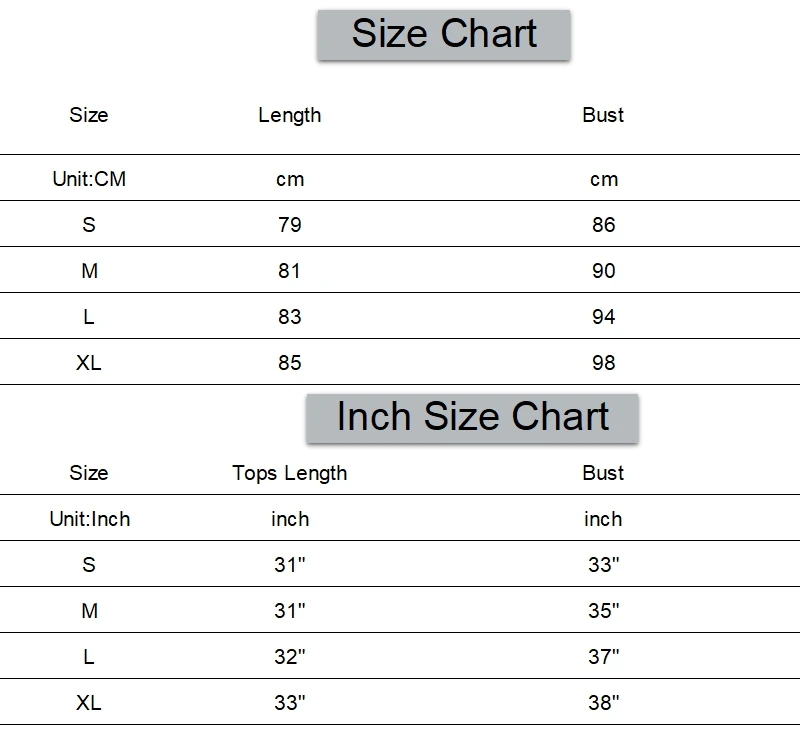Screen dimensions: 800x743
Task: Select the 83 length value for size L
Action: 289,317
